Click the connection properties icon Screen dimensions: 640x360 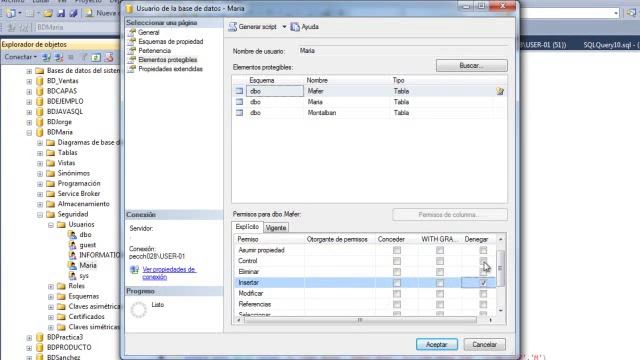(134, 270)
